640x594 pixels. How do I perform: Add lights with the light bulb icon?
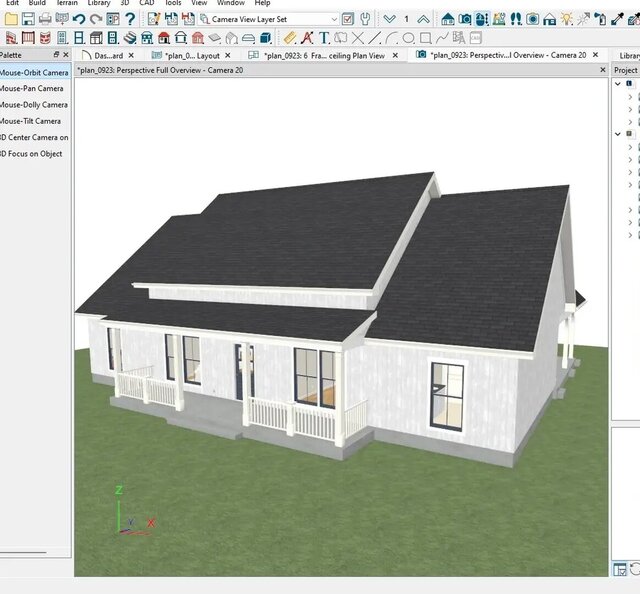tap(567, 19)
